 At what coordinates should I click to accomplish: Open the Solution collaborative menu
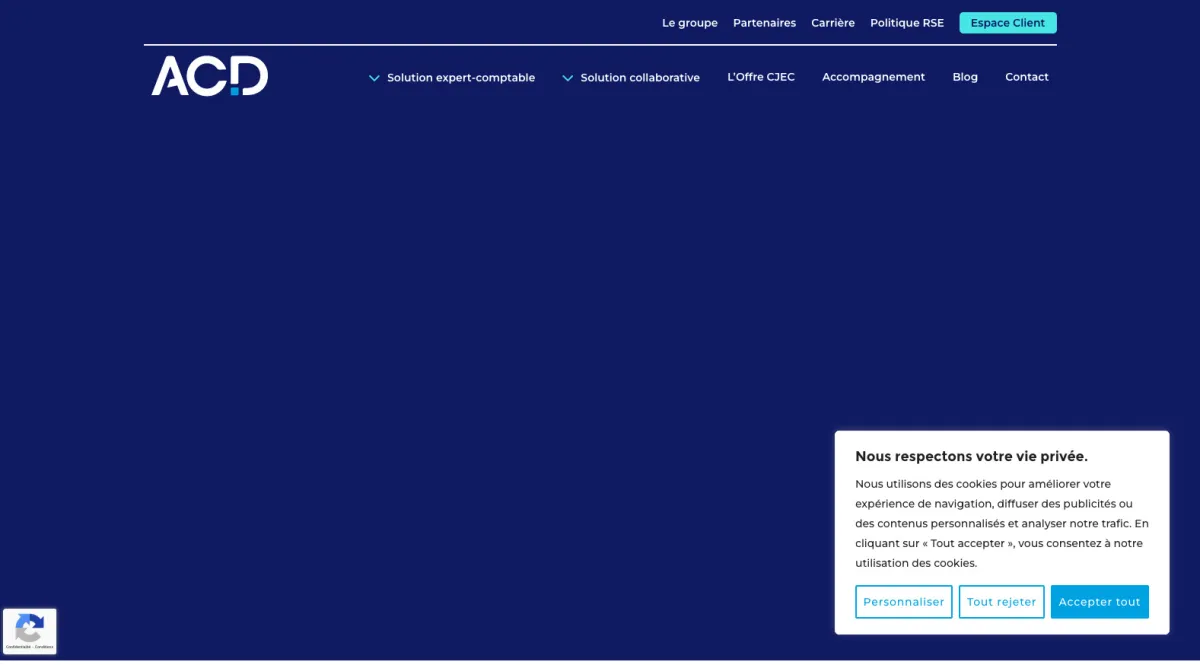click(640, 77)
